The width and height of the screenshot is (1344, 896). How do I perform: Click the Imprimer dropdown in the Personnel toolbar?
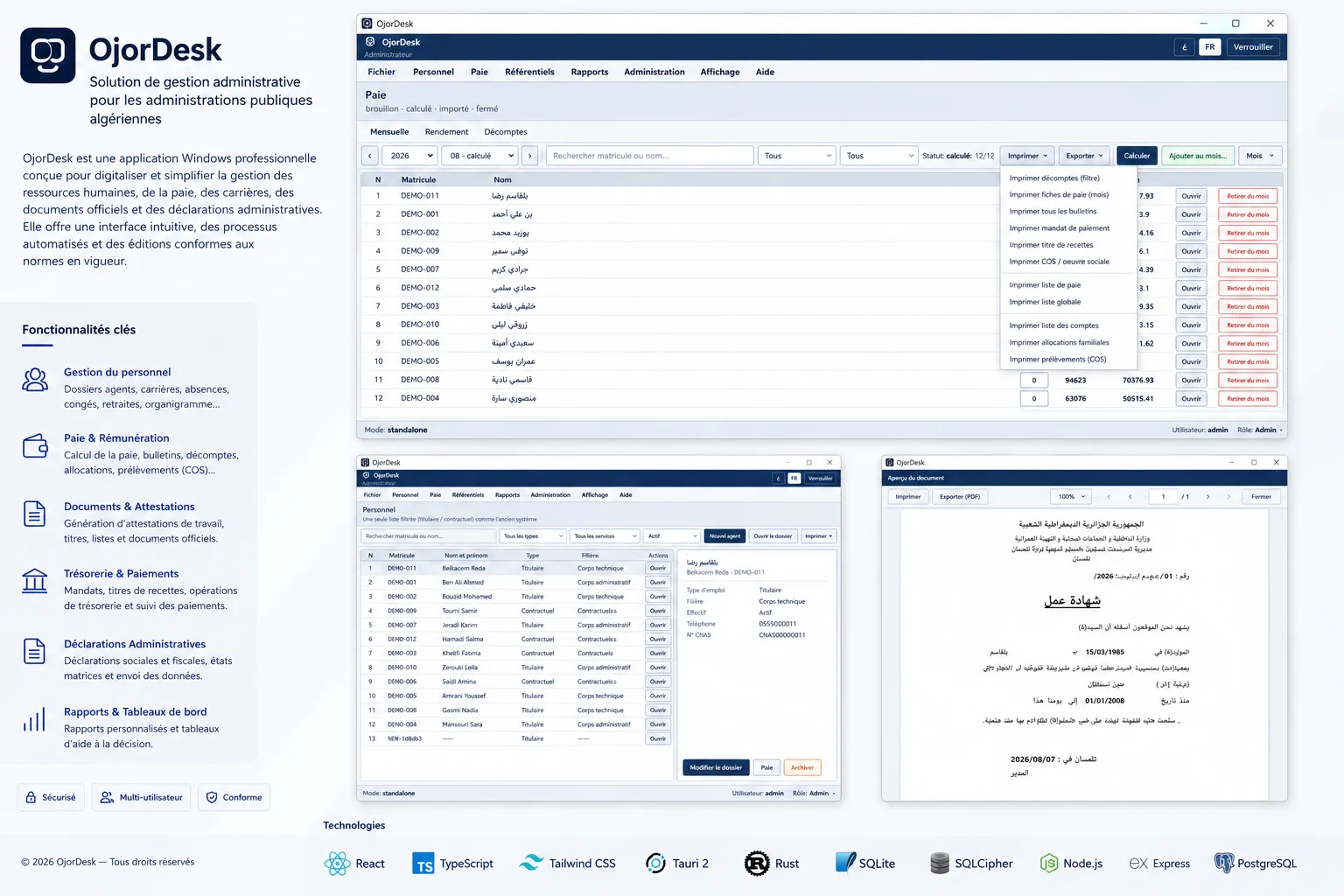pos(820,536)
